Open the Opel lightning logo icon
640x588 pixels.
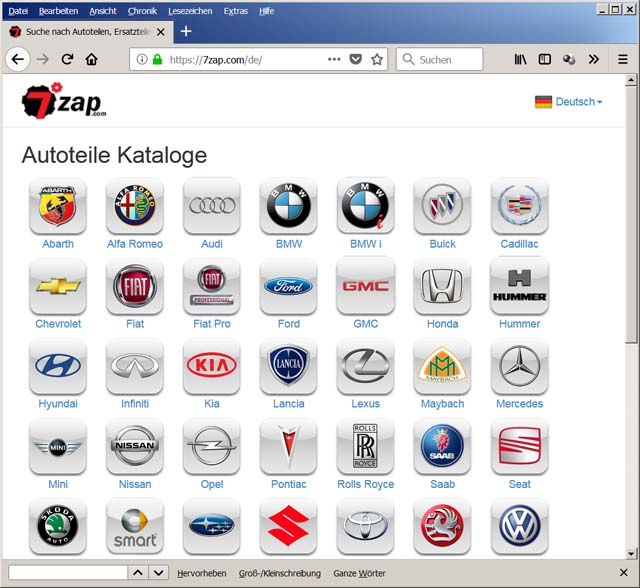click(212, 446)
